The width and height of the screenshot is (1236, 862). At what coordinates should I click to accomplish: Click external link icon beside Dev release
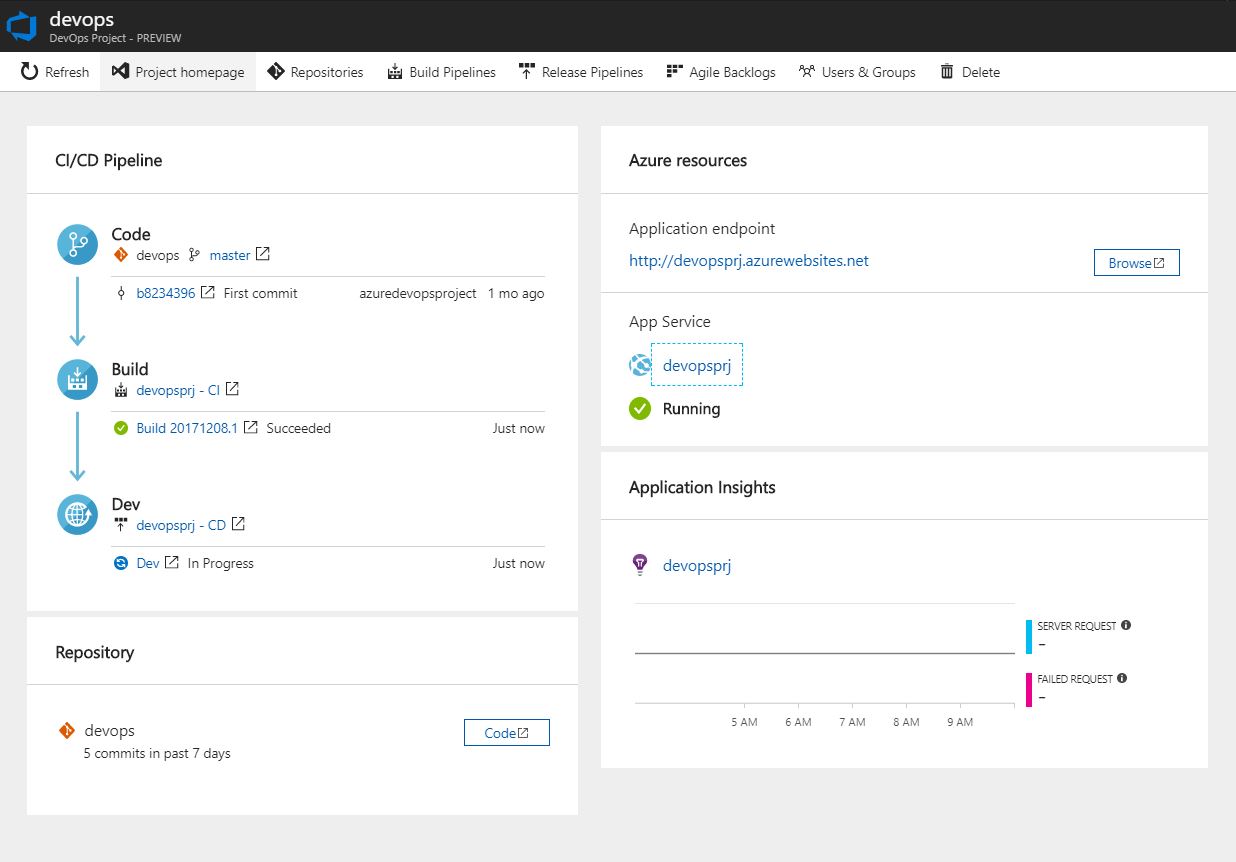coord(172,562)
